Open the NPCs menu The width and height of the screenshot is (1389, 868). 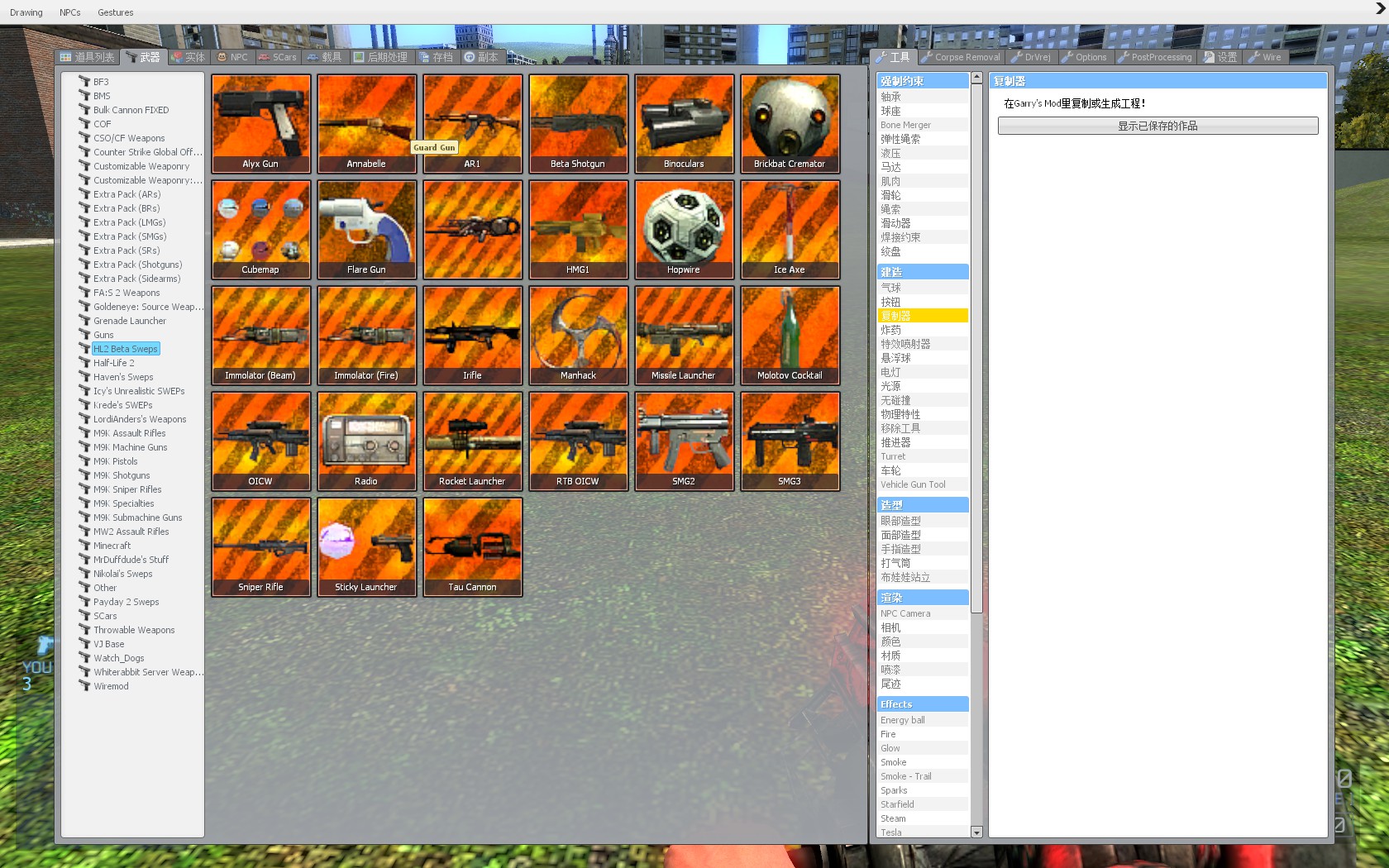coord(70,12)
